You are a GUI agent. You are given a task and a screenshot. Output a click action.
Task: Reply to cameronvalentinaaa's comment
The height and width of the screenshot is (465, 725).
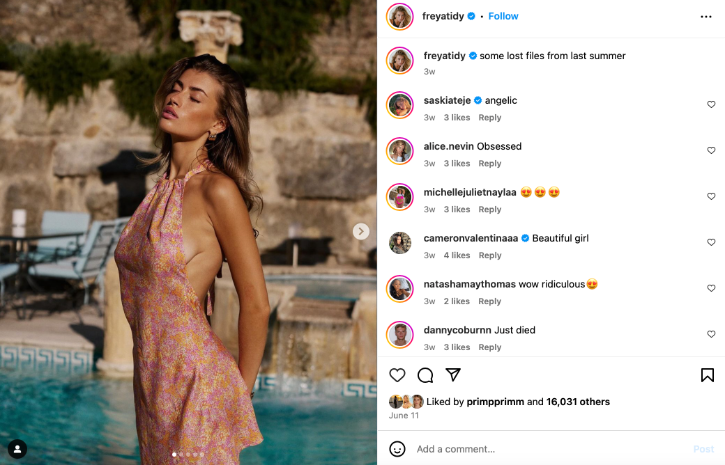point(490,255)
